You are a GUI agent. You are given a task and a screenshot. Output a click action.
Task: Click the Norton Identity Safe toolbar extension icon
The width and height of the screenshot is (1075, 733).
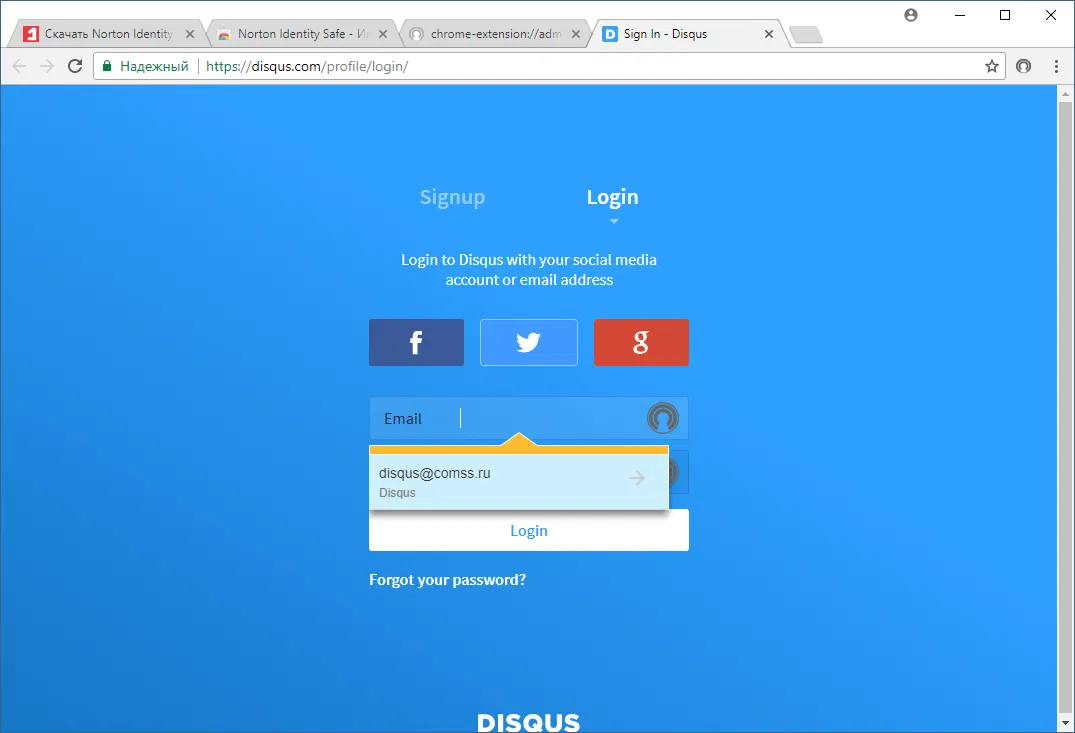pos(1023,66)
